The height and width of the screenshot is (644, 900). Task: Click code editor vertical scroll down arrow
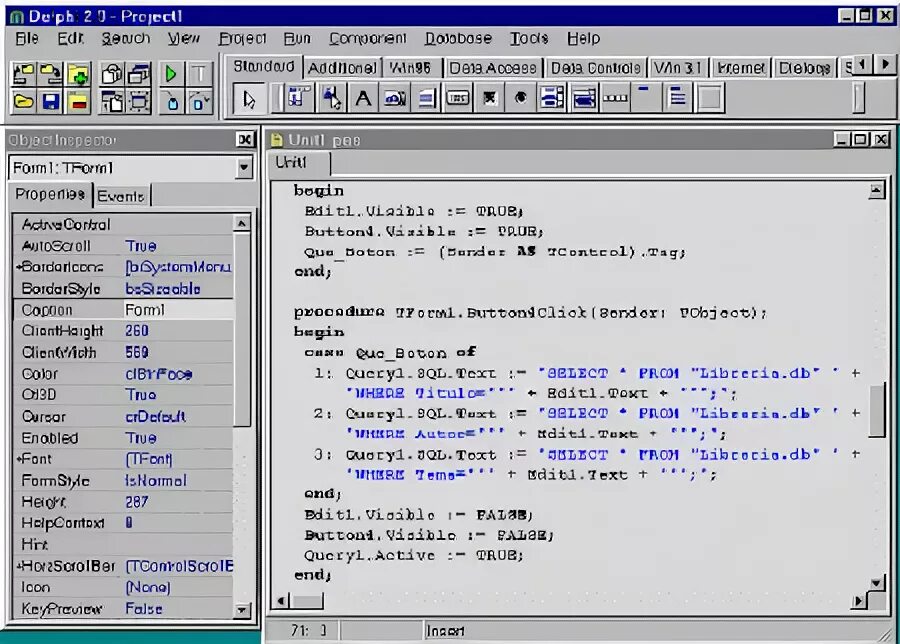(x=876, y=584)
